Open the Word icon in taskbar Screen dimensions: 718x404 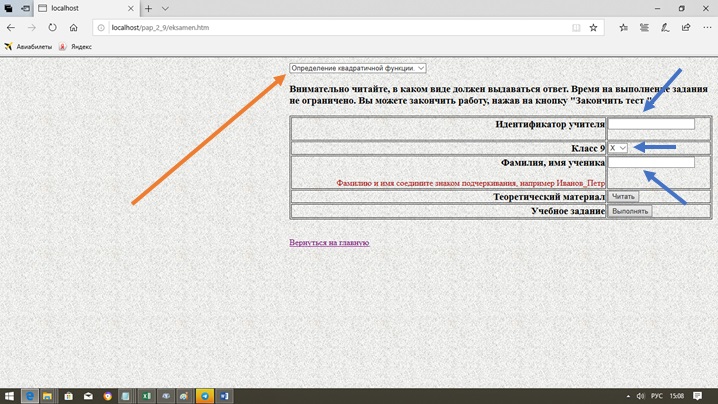click(224, 396)
